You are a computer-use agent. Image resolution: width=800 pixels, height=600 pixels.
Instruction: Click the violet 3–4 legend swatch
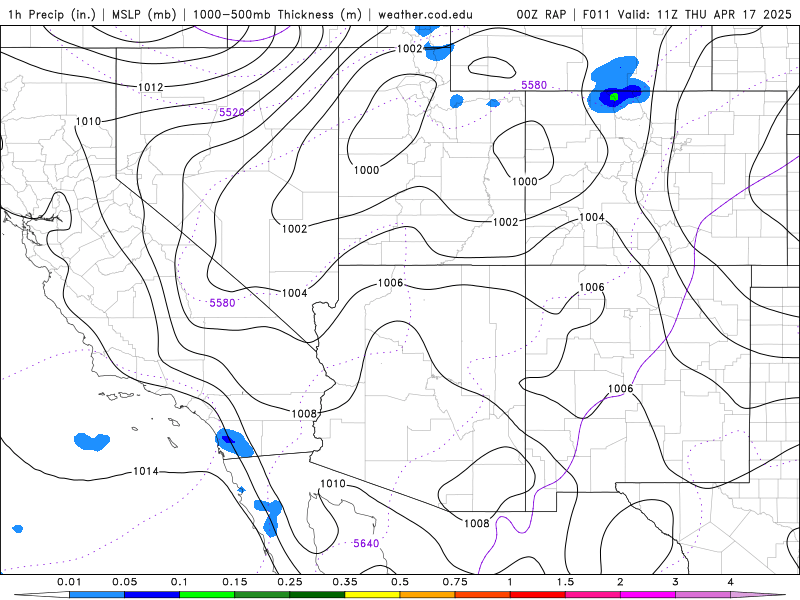tap(703, 595)
